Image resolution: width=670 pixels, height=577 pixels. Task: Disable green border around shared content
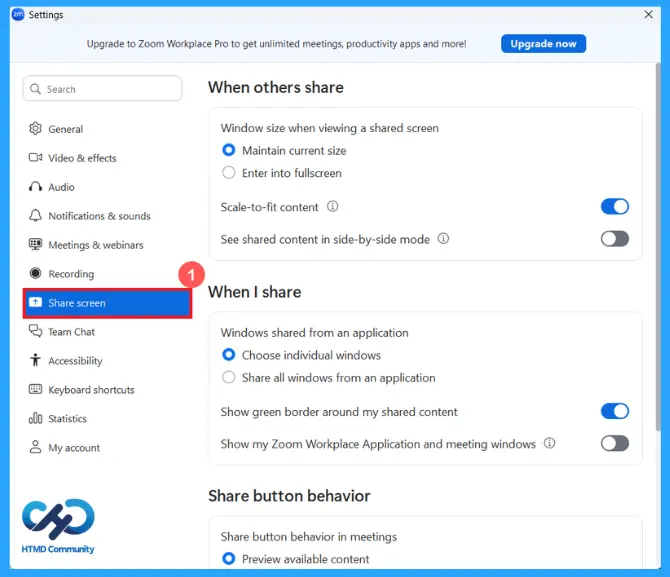click(615, 411)
